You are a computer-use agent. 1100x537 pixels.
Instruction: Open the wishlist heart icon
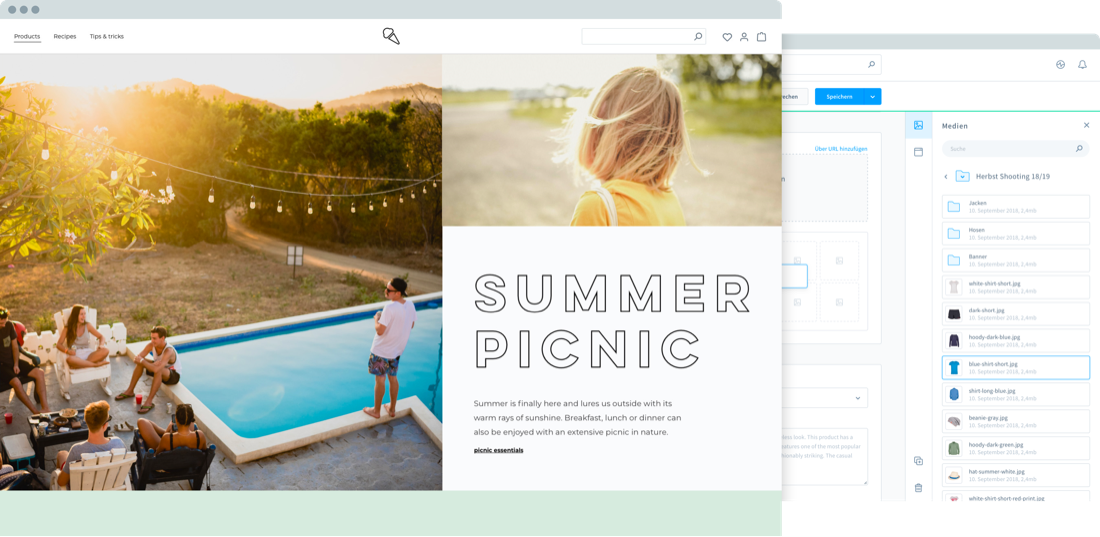(727, 37)
